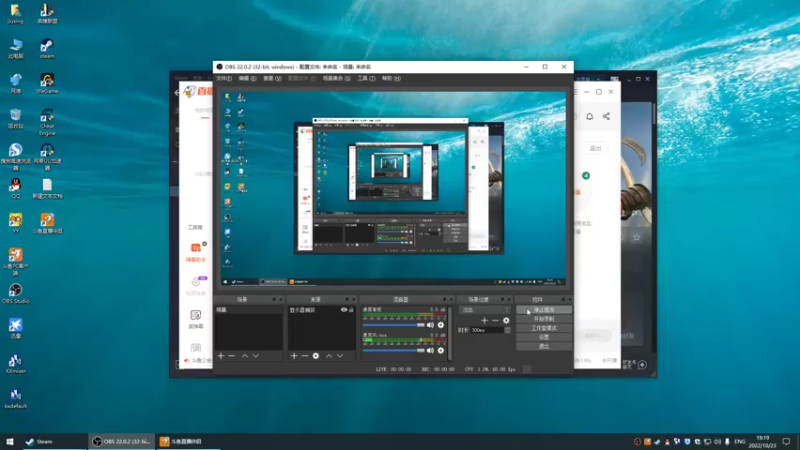Click the notification bell in background window
The width and height of the screenshot is (800, 450).
589,116
